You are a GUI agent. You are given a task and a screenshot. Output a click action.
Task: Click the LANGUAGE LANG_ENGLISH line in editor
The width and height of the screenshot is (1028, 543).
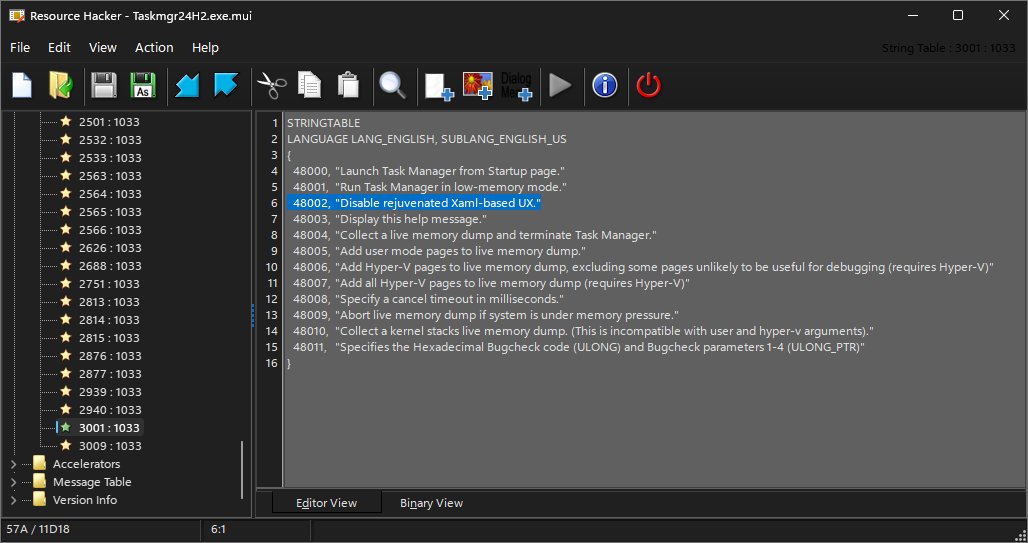[x=427, y=139]
